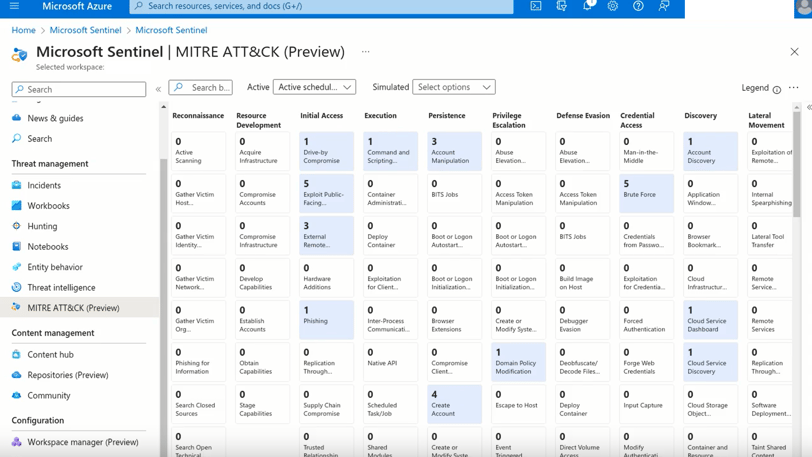
Task: Select the Man-in-the-Middle card
Action: (646, 151)
